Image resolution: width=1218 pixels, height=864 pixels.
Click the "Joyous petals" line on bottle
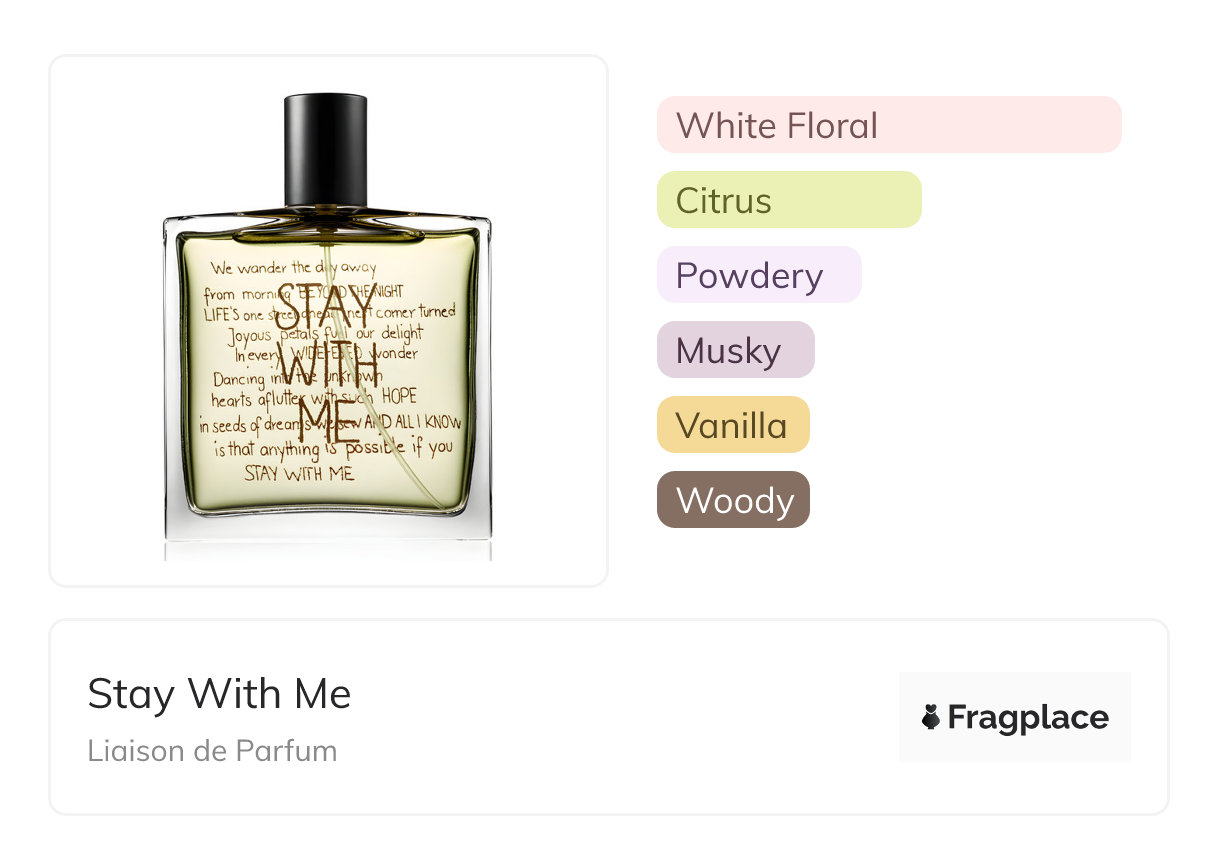coord(325,333)
